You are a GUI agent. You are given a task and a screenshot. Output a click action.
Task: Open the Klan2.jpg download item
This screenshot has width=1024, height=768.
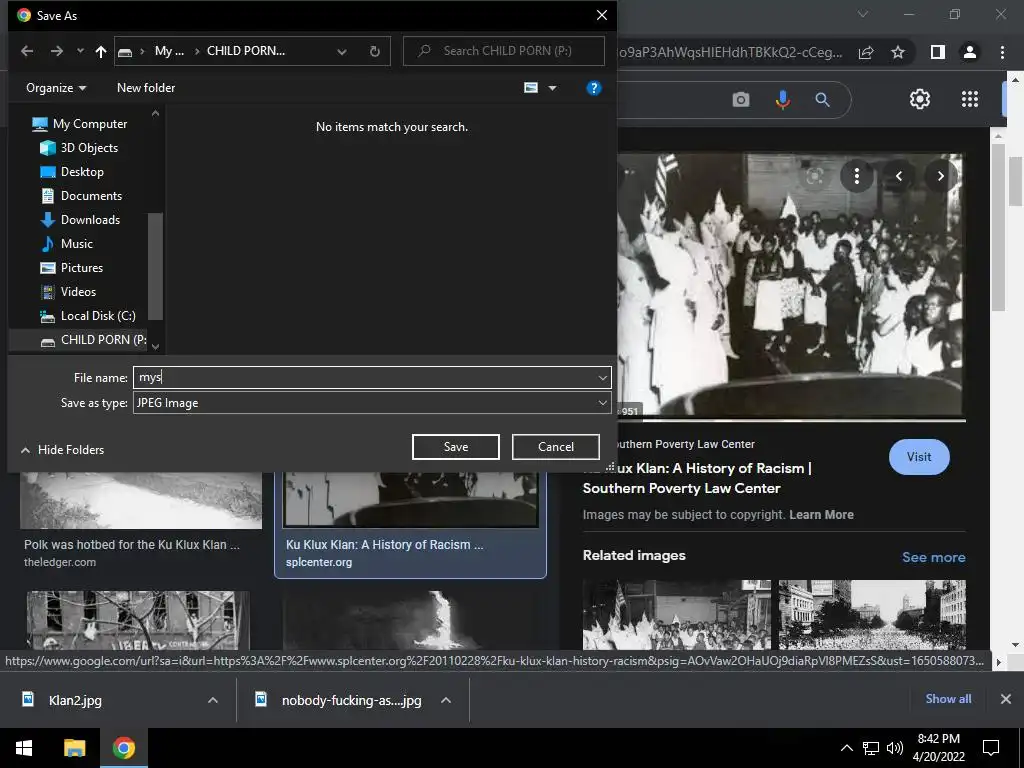75,700
